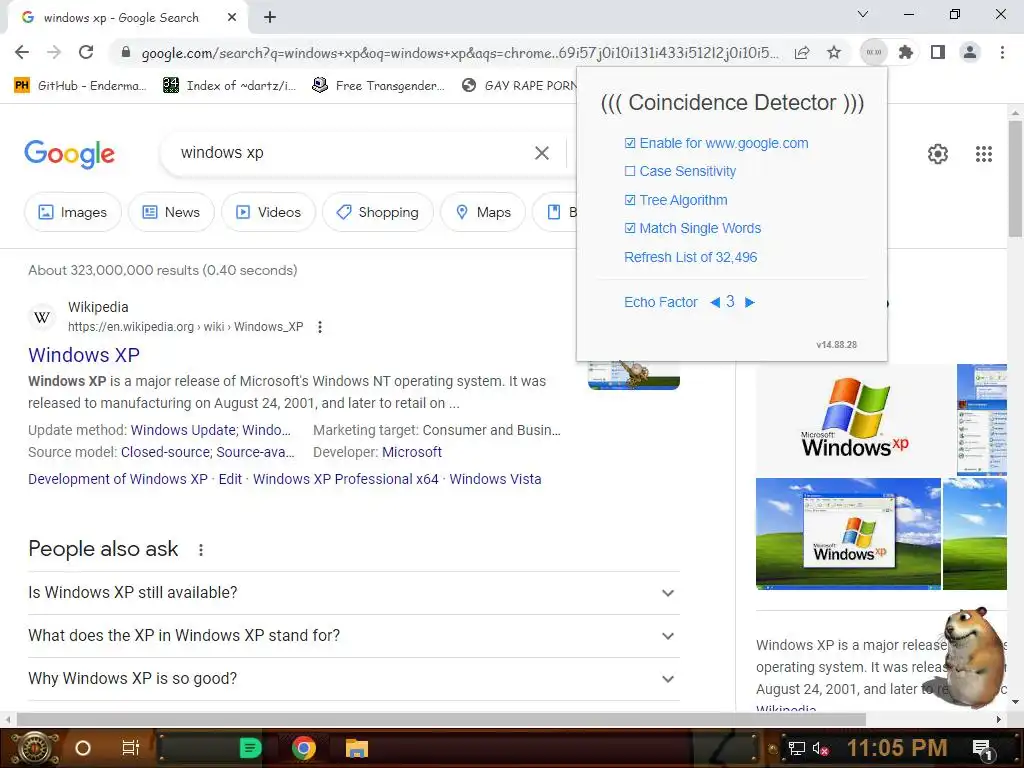Open the network tray icon
The height and width of the screenshot is (768, 1024).
point(796,748)
